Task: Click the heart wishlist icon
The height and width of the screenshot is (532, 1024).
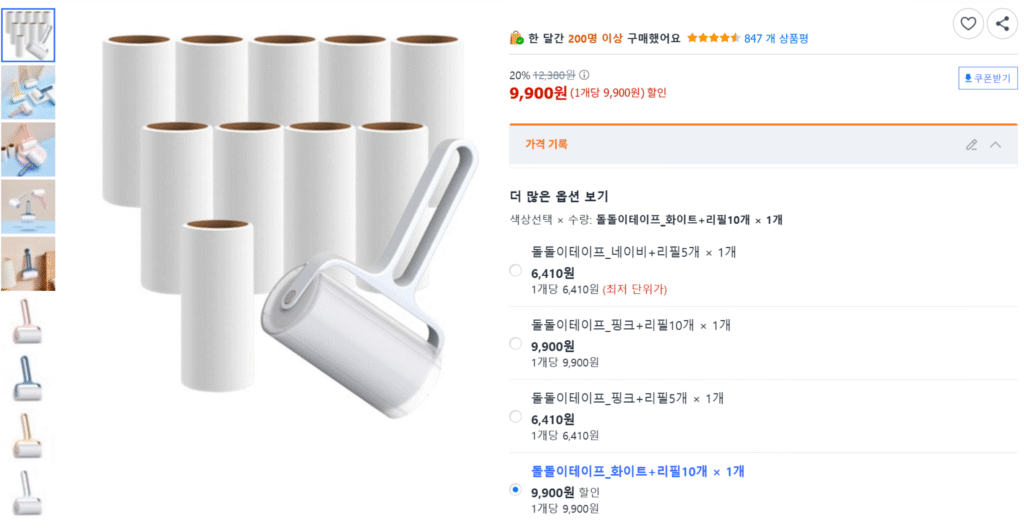Action: (968, 24)
